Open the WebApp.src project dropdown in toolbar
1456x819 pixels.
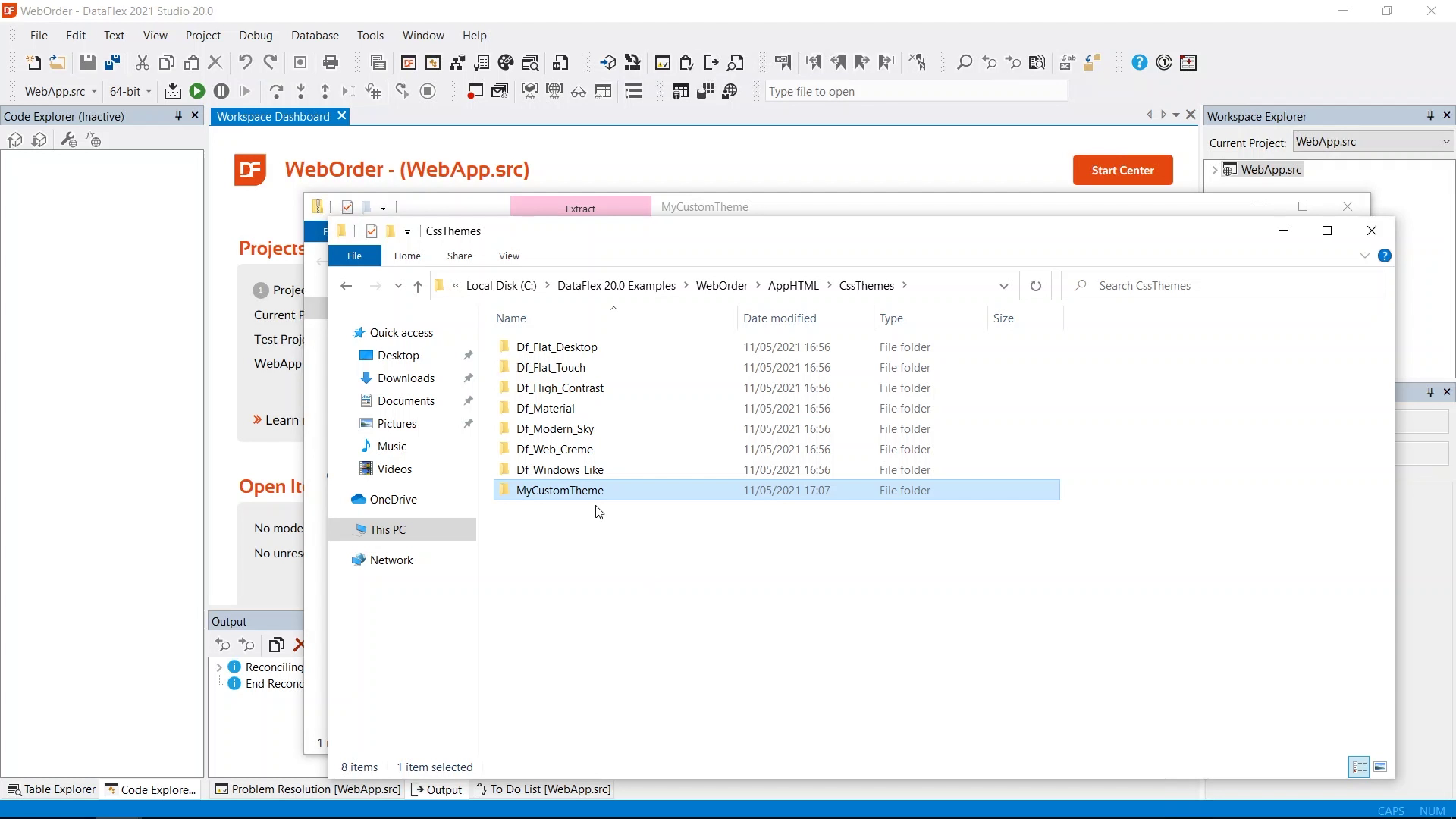click(94, 92)
